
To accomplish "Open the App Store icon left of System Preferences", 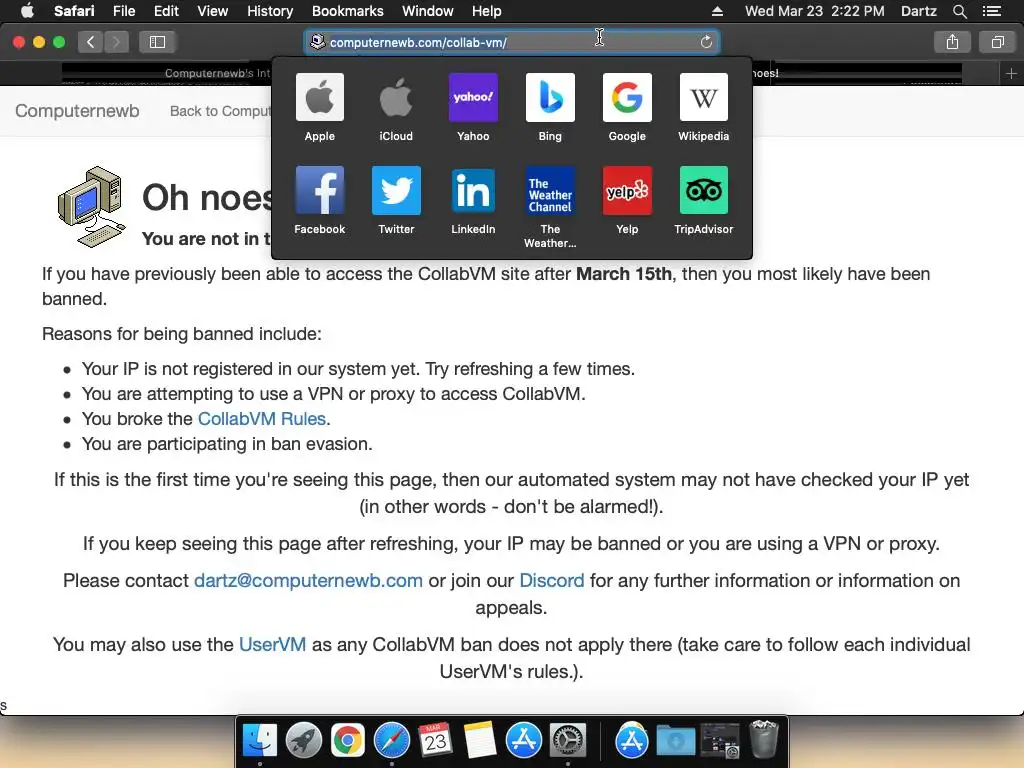I will coord(524,741).
